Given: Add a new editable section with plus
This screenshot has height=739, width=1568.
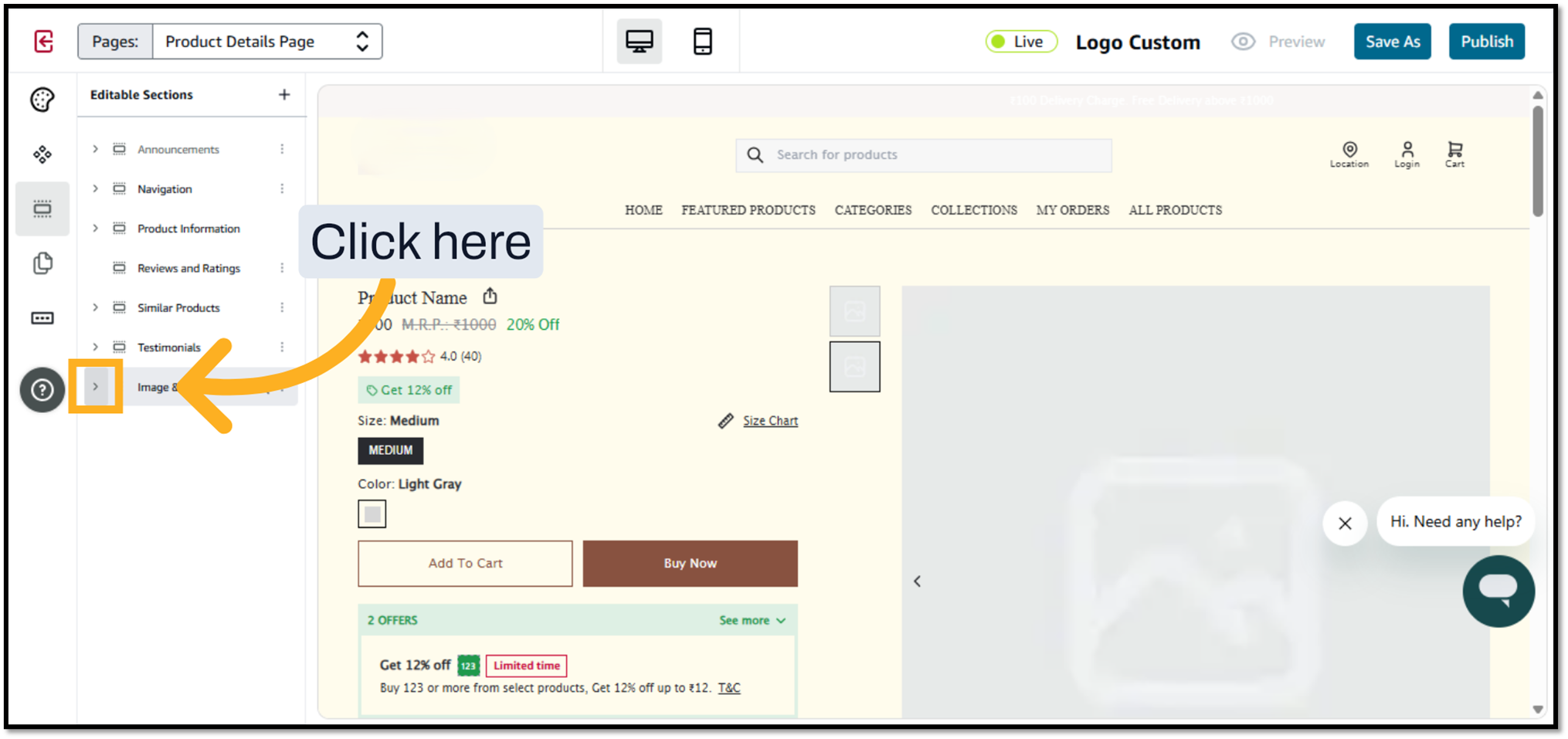Looking at the screenshot, I should [284, 95].
